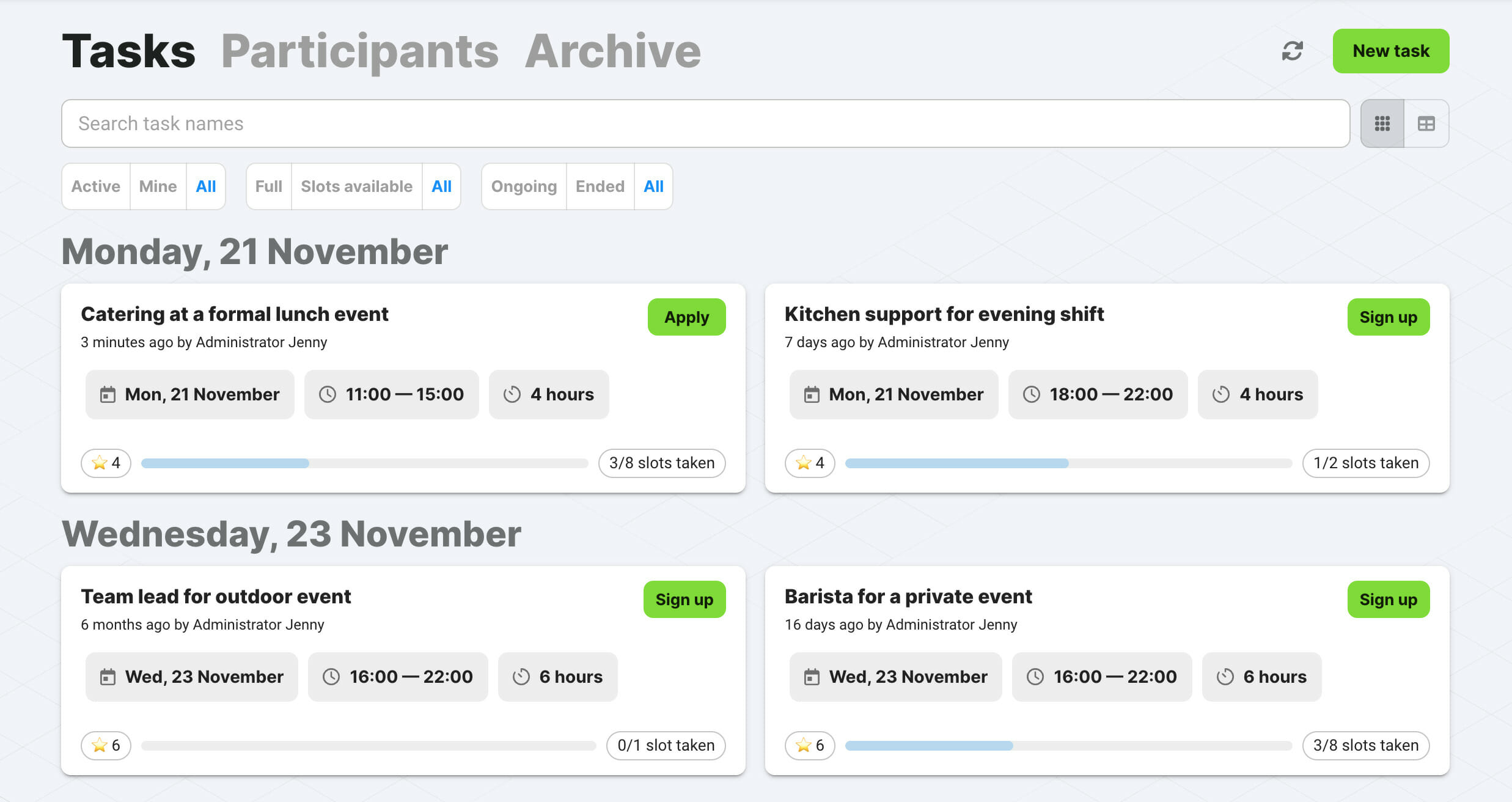Click the star rating on Barista card
Image resolution: width=1512 pixels, height=802 pixels.
click(809, 745)
